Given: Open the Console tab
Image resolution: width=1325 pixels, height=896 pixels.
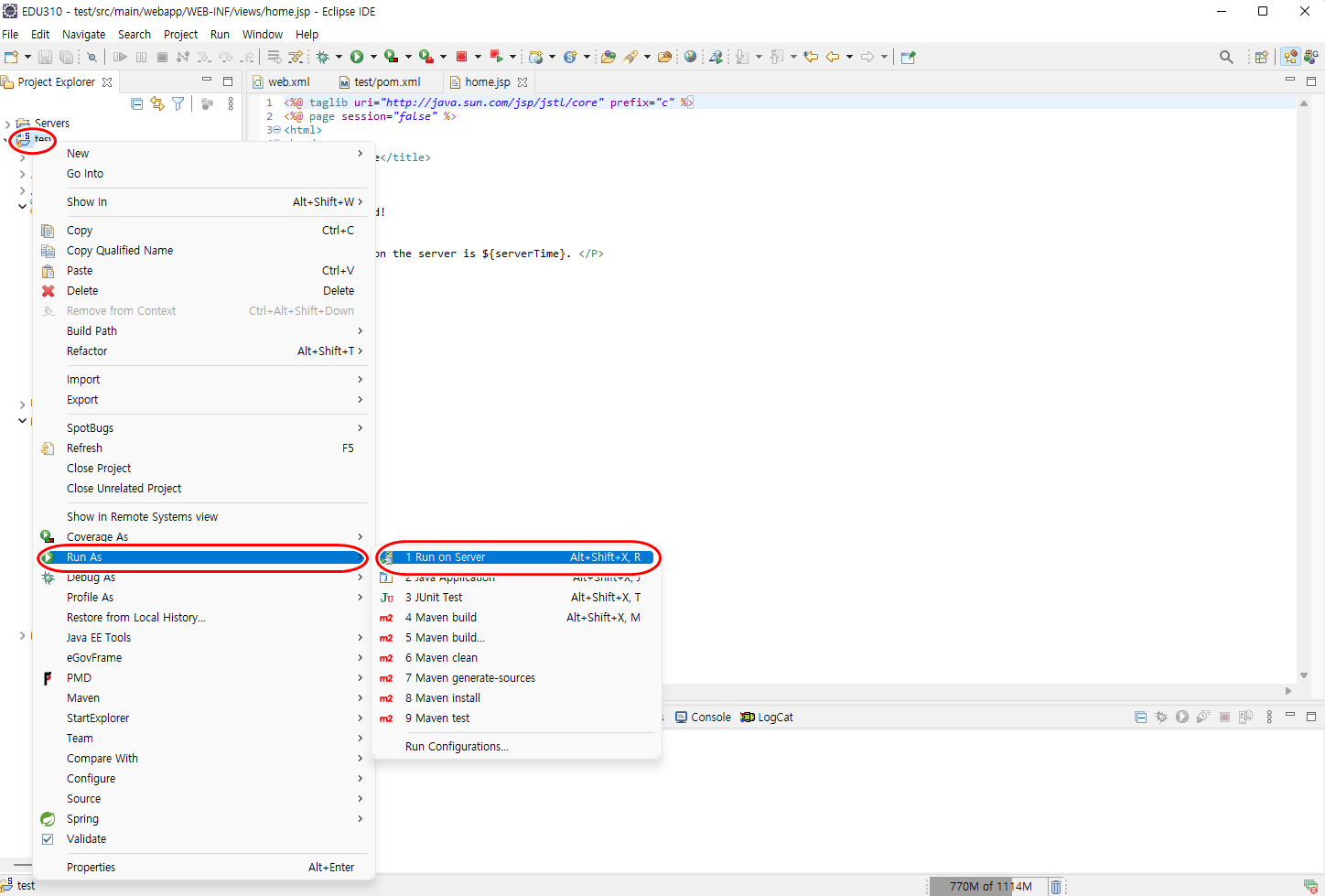Looking at the screenshot, I should pos(703,718).
